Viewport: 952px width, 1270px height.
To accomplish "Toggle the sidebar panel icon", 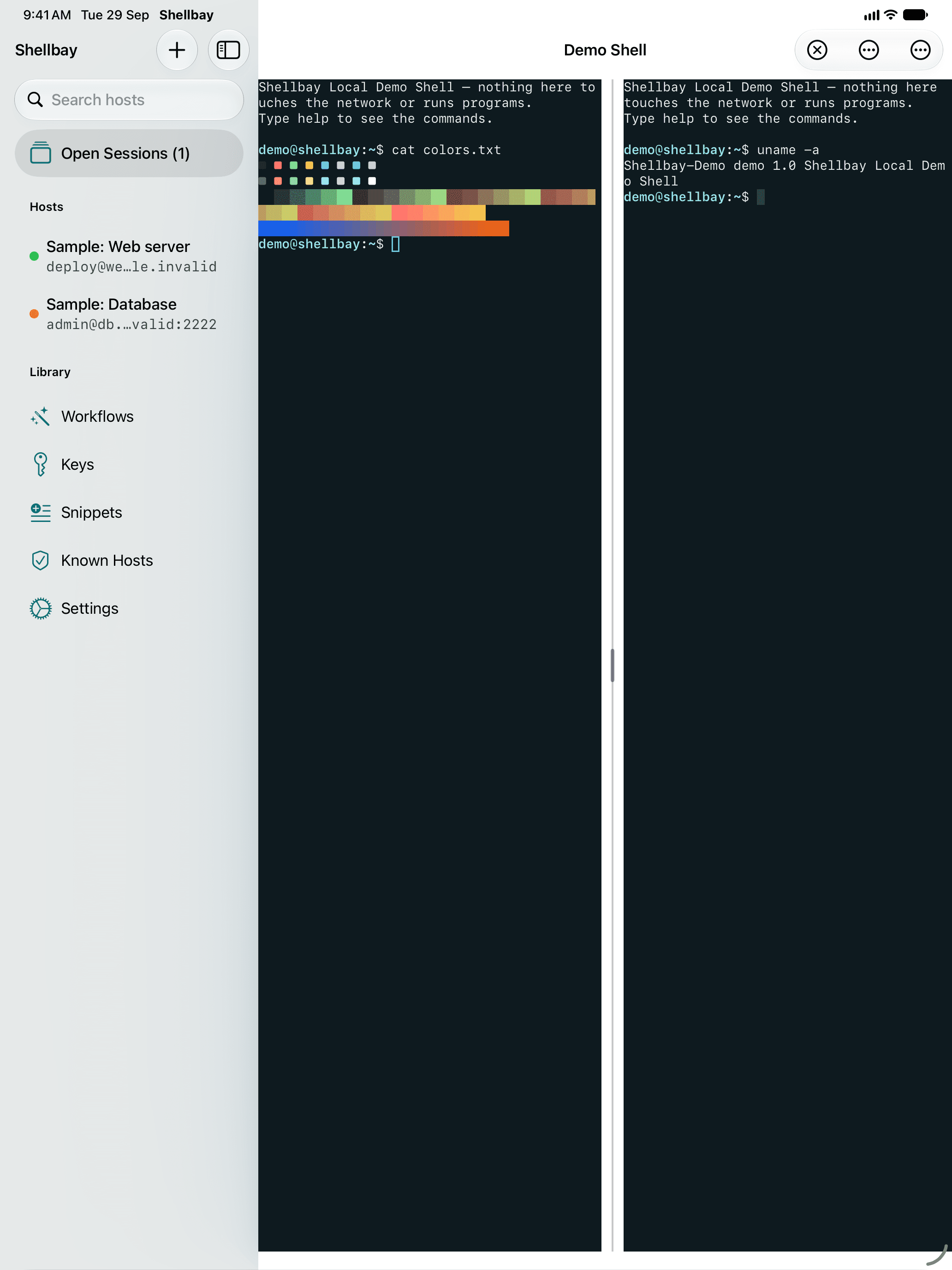I will click(x=228, y=50).
